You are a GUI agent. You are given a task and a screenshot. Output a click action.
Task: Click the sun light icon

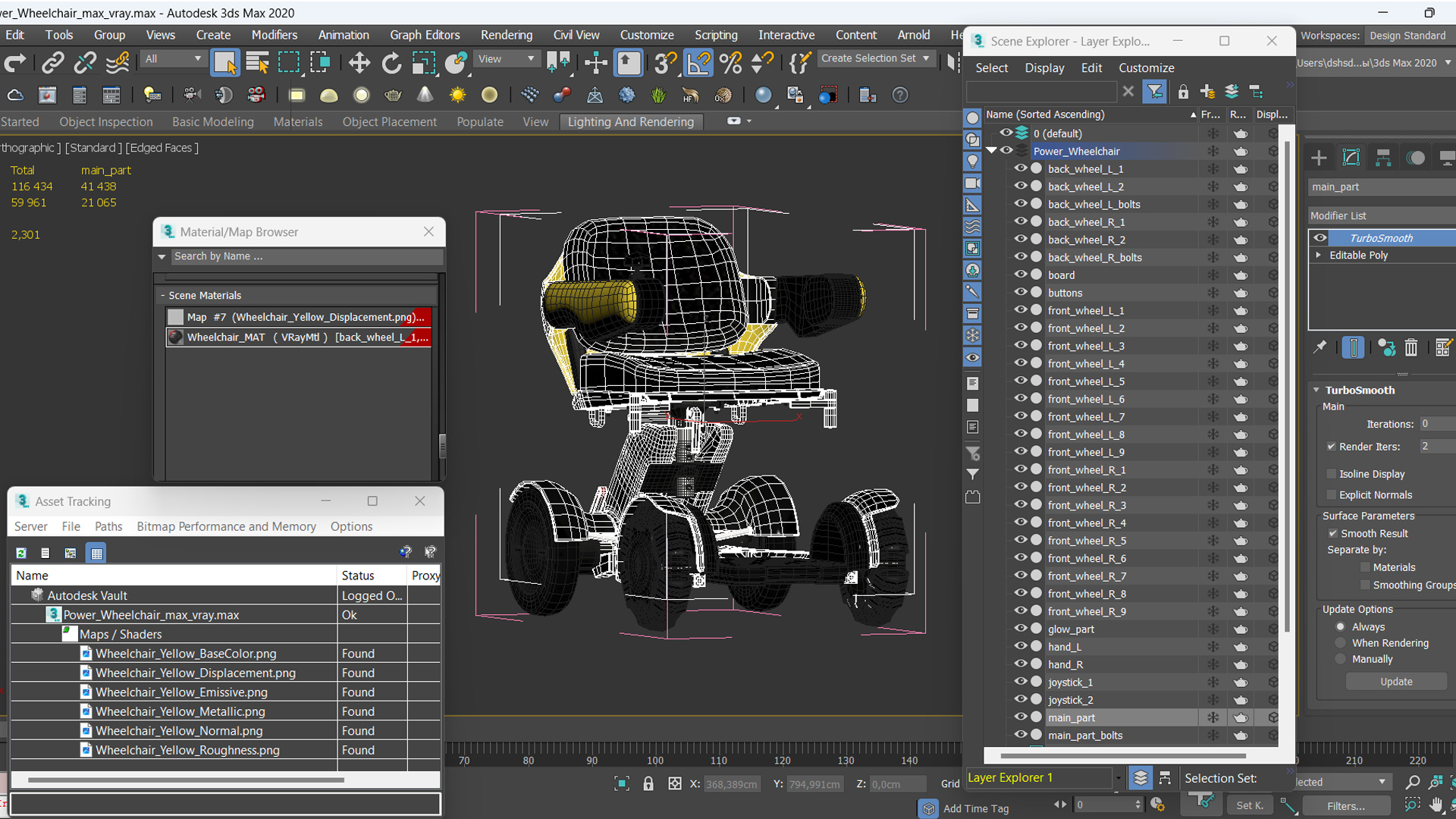click(457, 96)
